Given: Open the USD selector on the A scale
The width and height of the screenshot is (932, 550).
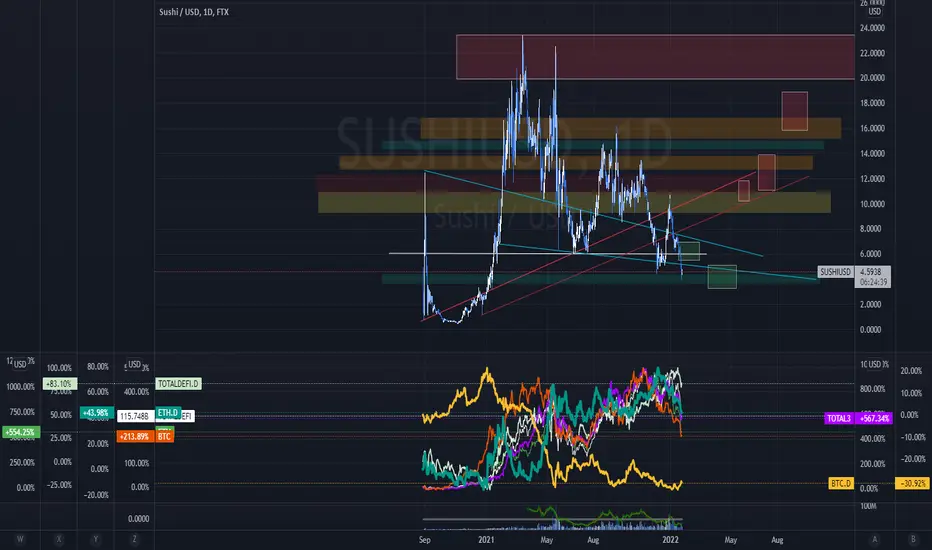Looking at the screenshot, I should pyautogui.click(x=874, y=364).
